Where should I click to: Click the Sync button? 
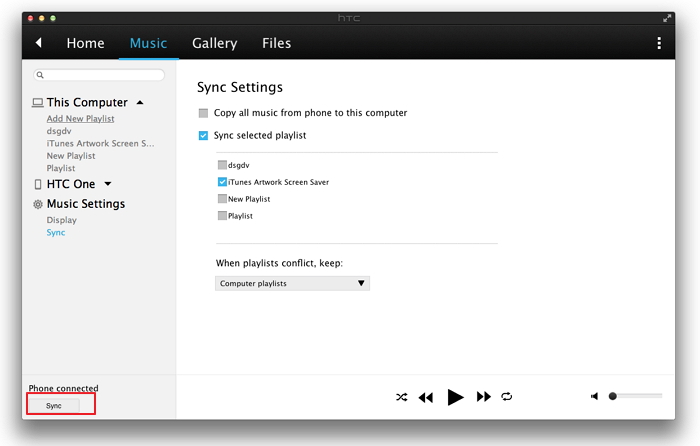[x=54, y=406]
